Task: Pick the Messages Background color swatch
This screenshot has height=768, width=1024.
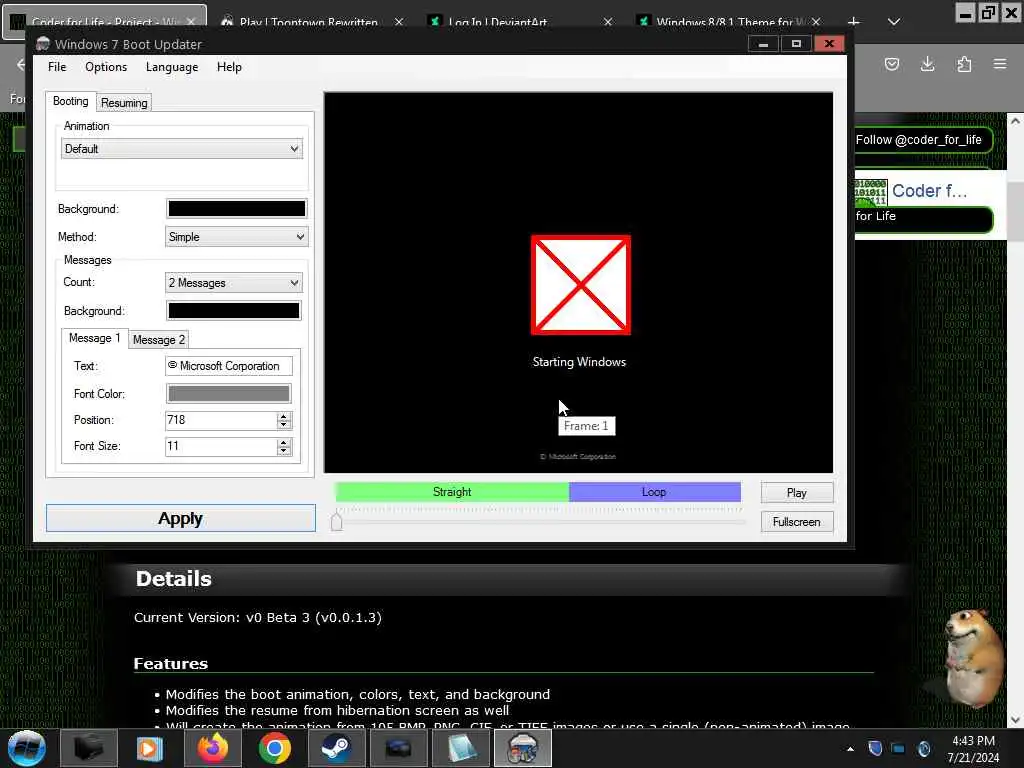Action: click(234, 311)
